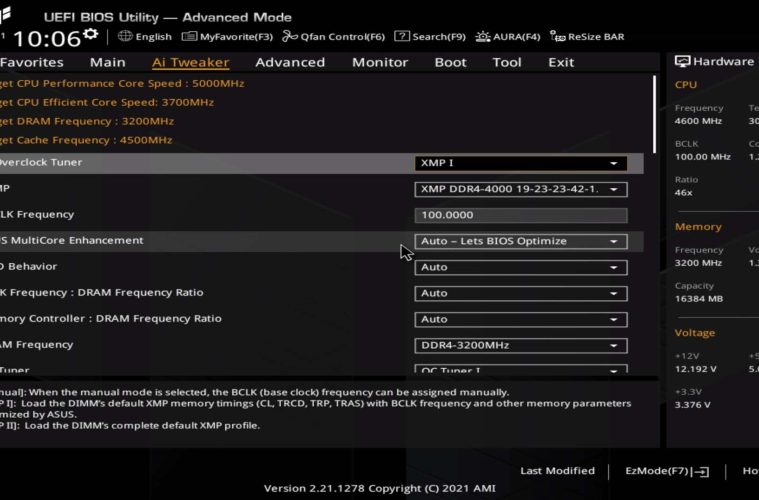The height and width of the screenshot is (500, 759).
Task: Open the Boot tab
Action: (x=450, y=62)
